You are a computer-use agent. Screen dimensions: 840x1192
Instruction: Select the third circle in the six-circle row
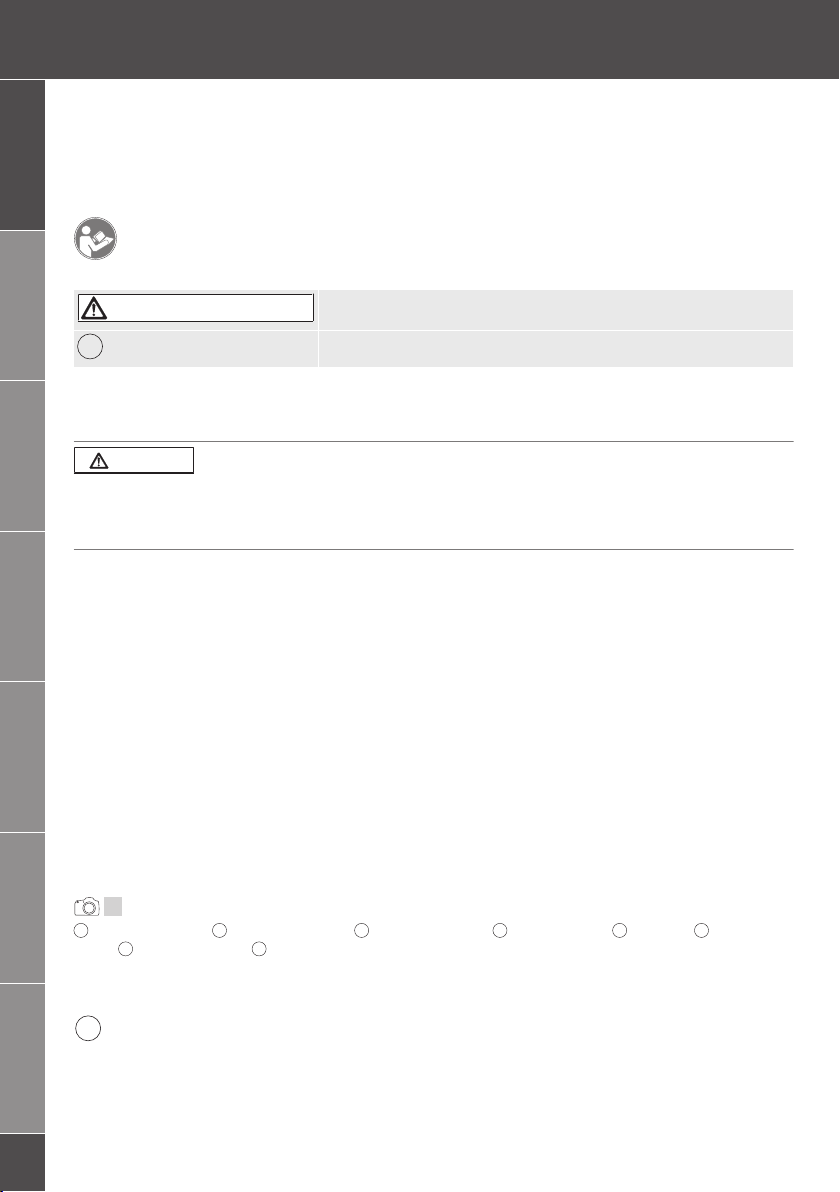point(361,930)
